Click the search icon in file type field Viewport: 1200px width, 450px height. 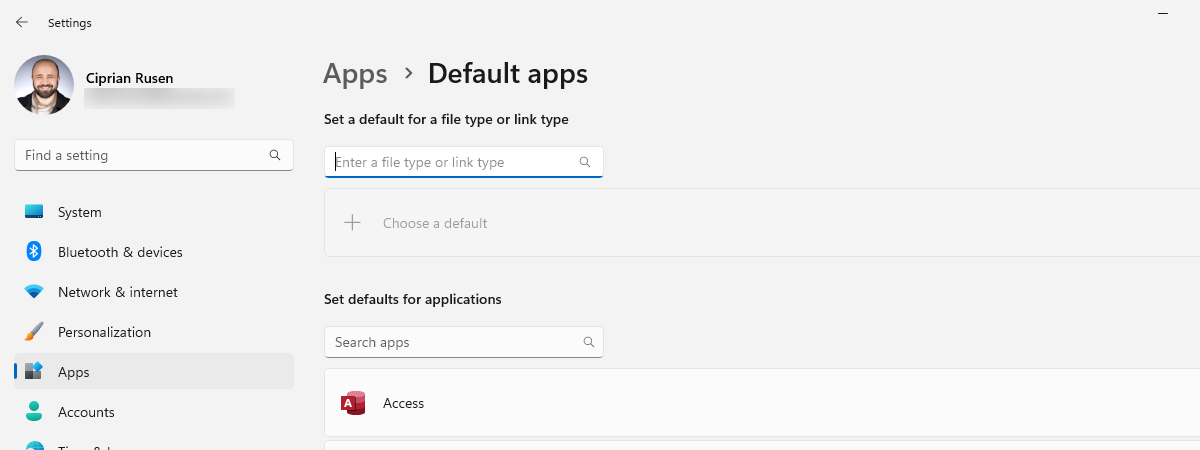(x=586, y=162)
